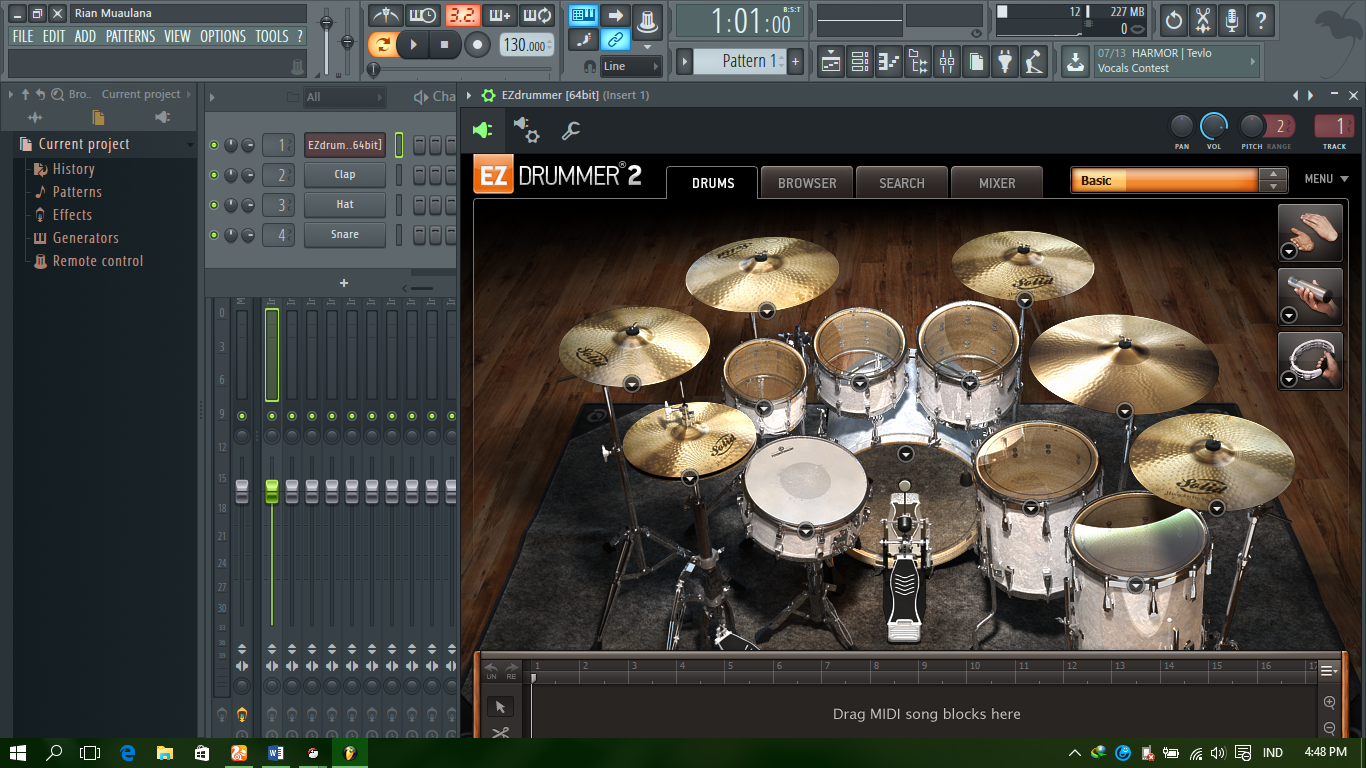Image resolution: width=1366 pixels, height=768 pixels.
Task: Toggle the 3.2.1 wait-for-input button
Action: [x=461, y=16]
